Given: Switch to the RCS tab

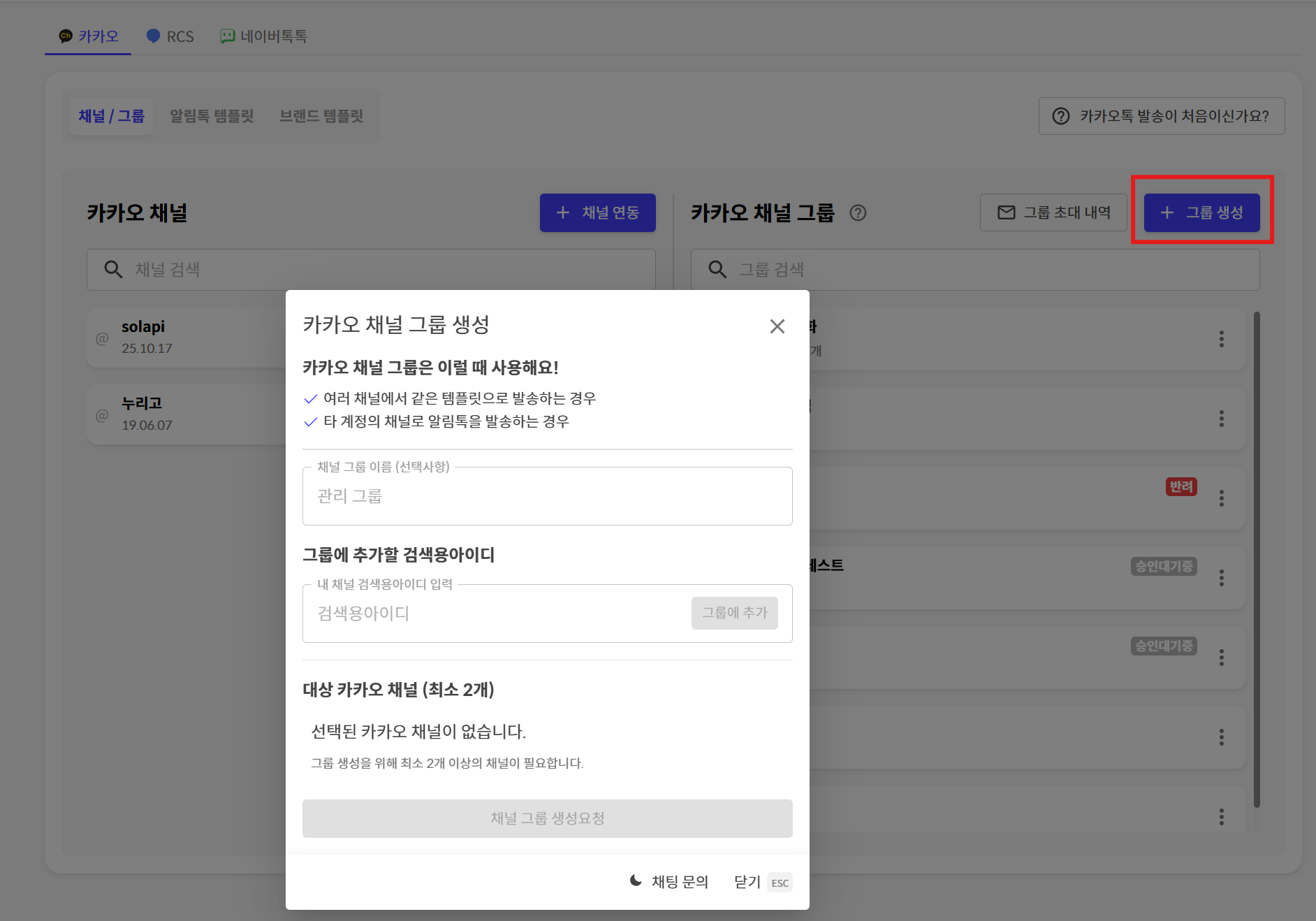Looking at the screenshot, I should click(x=170, y=36).
